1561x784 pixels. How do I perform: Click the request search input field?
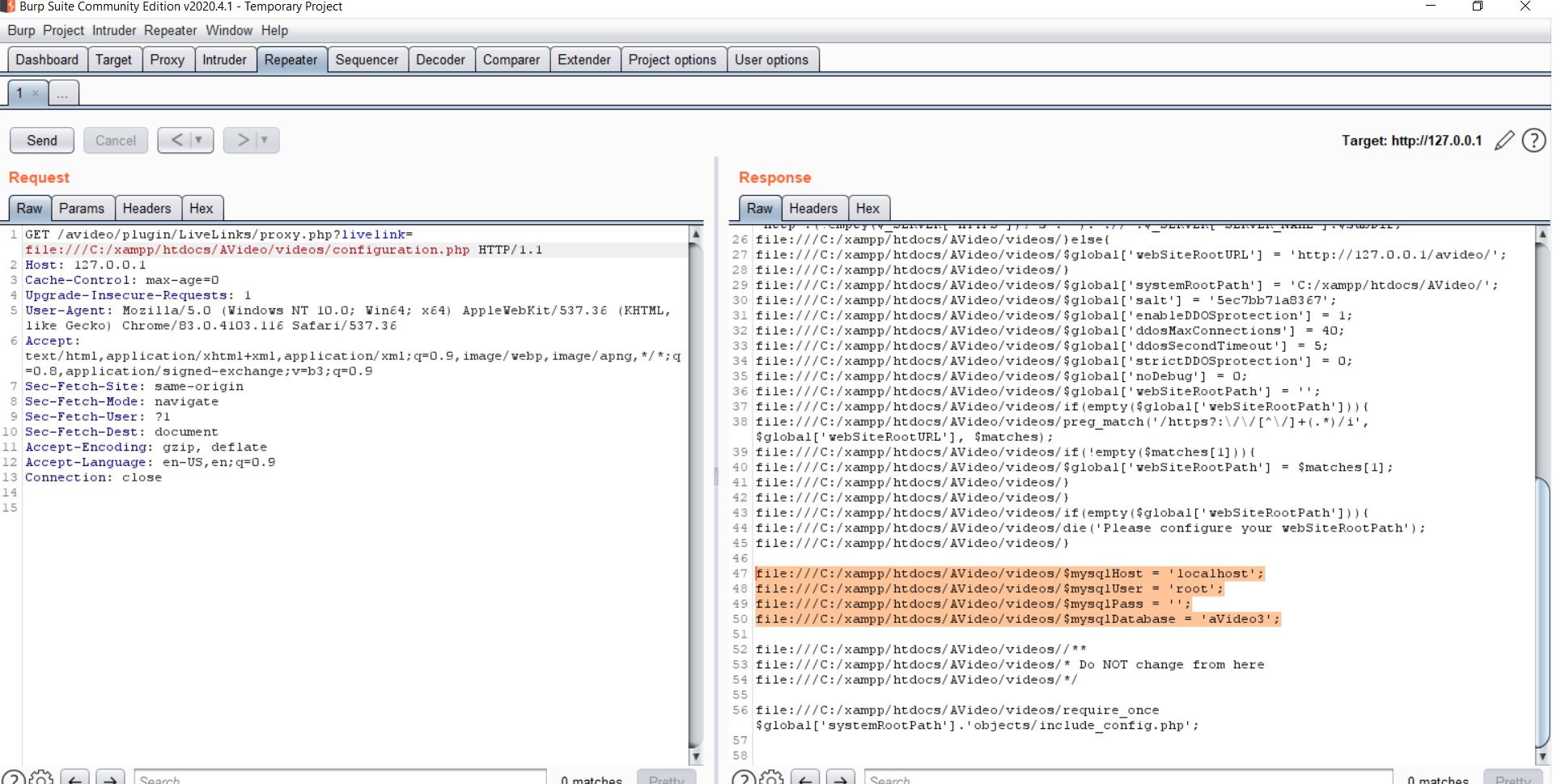point(341,779)
